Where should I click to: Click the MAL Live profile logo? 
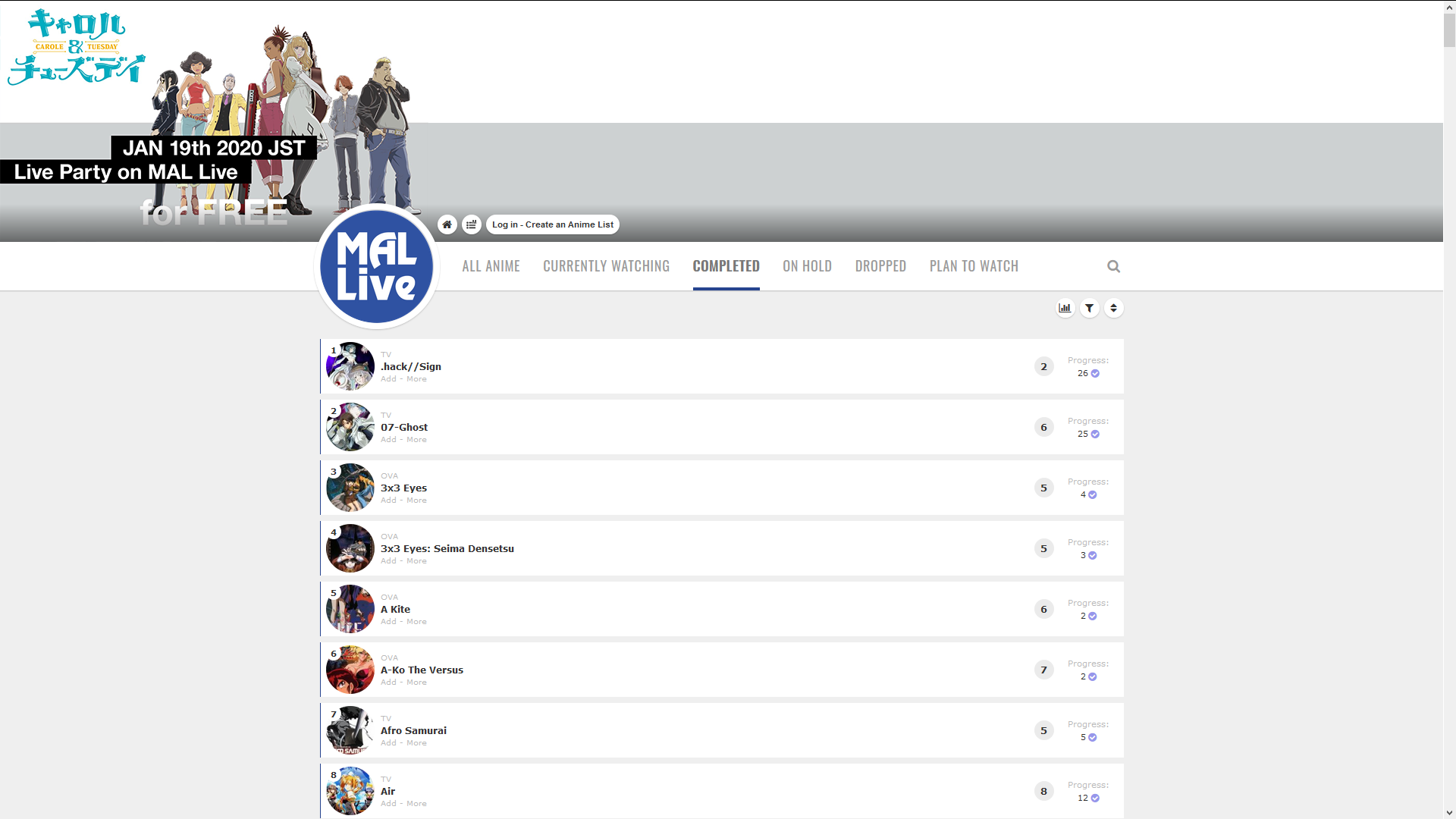(x=376, y=266)
